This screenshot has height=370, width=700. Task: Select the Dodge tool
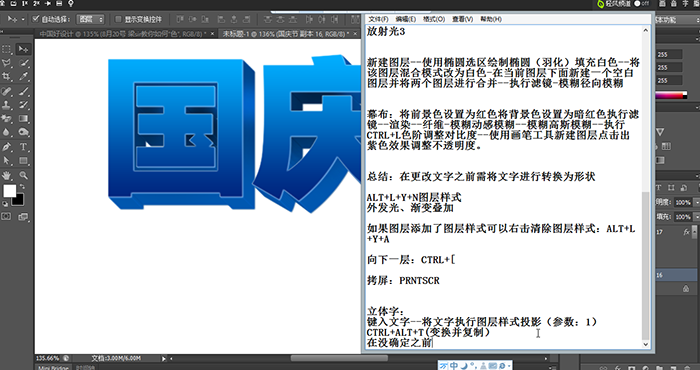tap(23, 133)
